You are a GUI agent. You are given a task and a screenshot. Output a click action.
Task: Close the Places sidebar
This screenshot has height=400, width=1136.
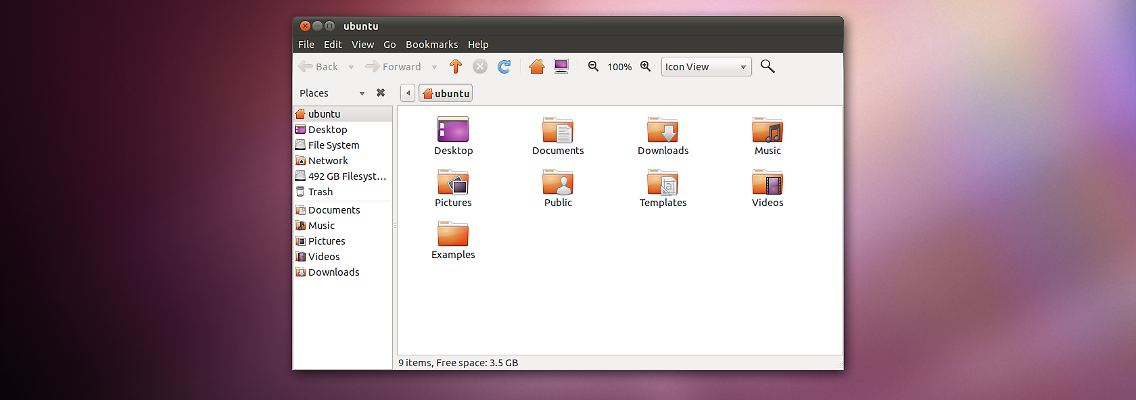click(380, 93)
